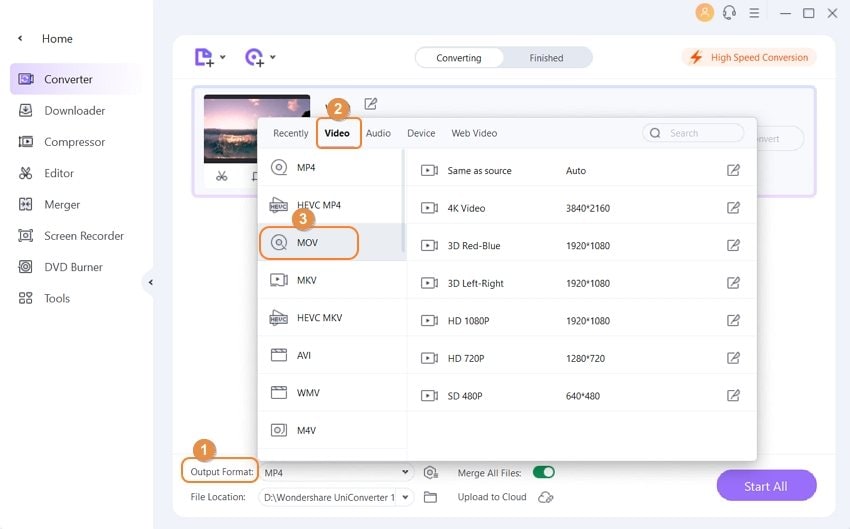The height and width of the screenshot is (529, 850).
Task: Click the Upload to Cloud icon
Action: [545, 497]
